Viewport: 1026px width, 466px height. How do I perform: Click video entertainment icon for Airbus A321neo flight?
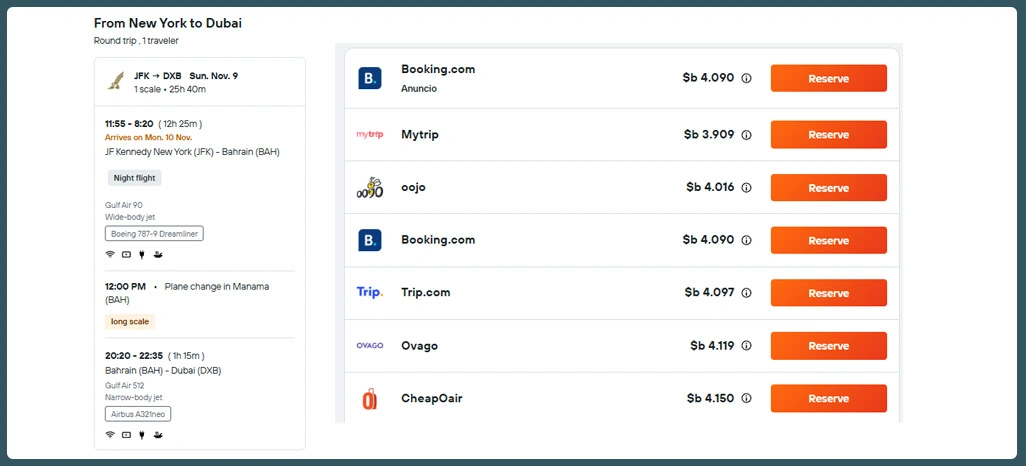click(x=126, y=435)
